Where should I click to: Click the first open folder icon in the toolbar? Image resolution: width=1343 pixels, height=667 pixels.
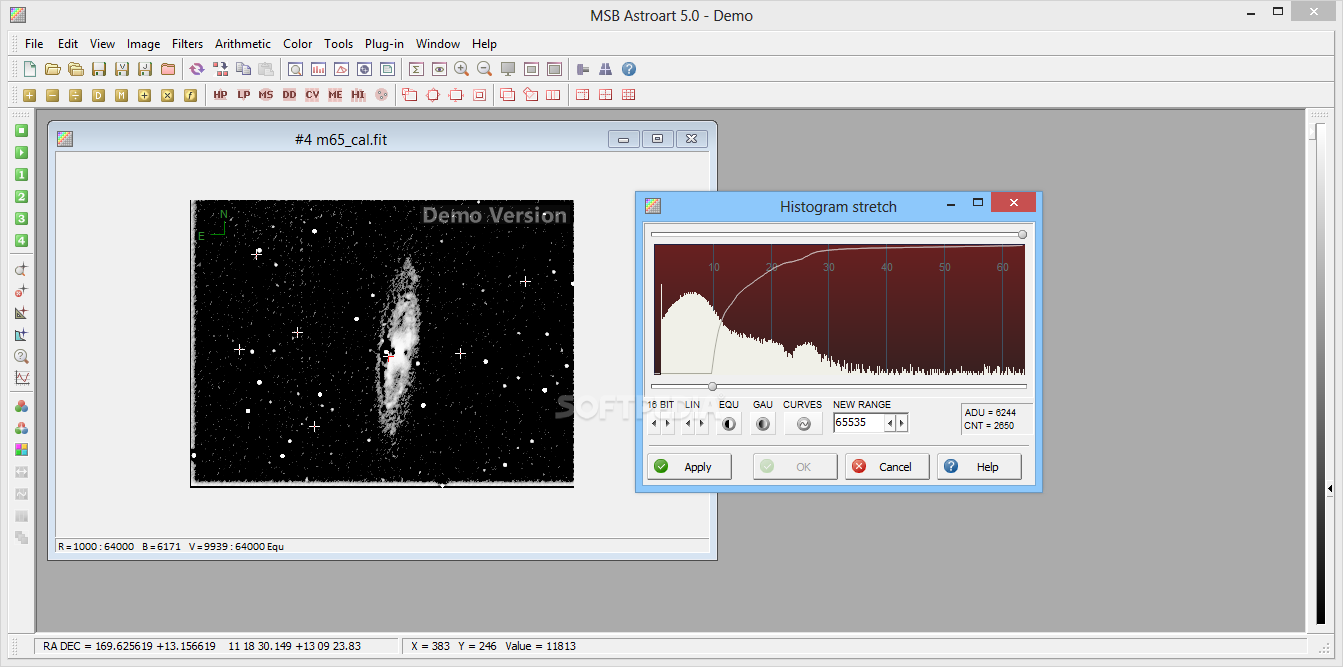tap(52, 69)
